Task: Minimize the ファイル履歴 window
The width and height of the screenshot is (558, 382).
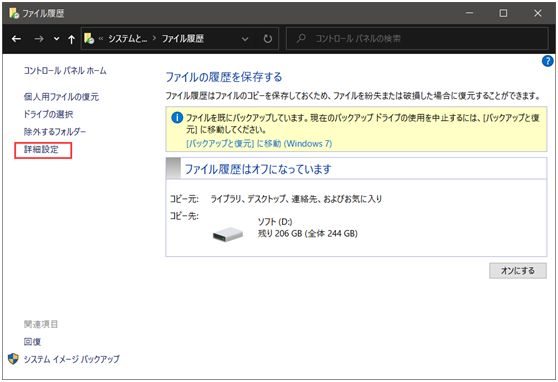Action: point(470,13)
